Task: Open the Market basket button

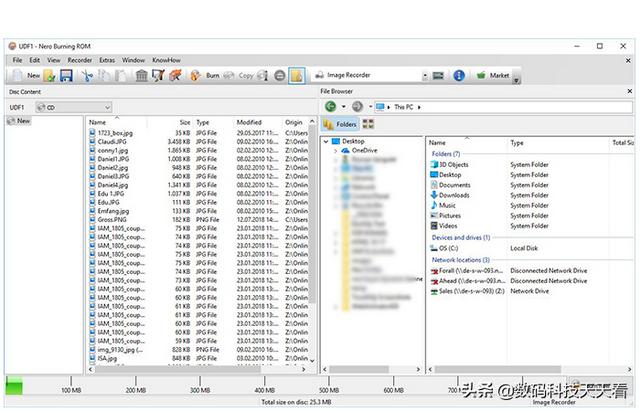Action: tap(493, 76)
